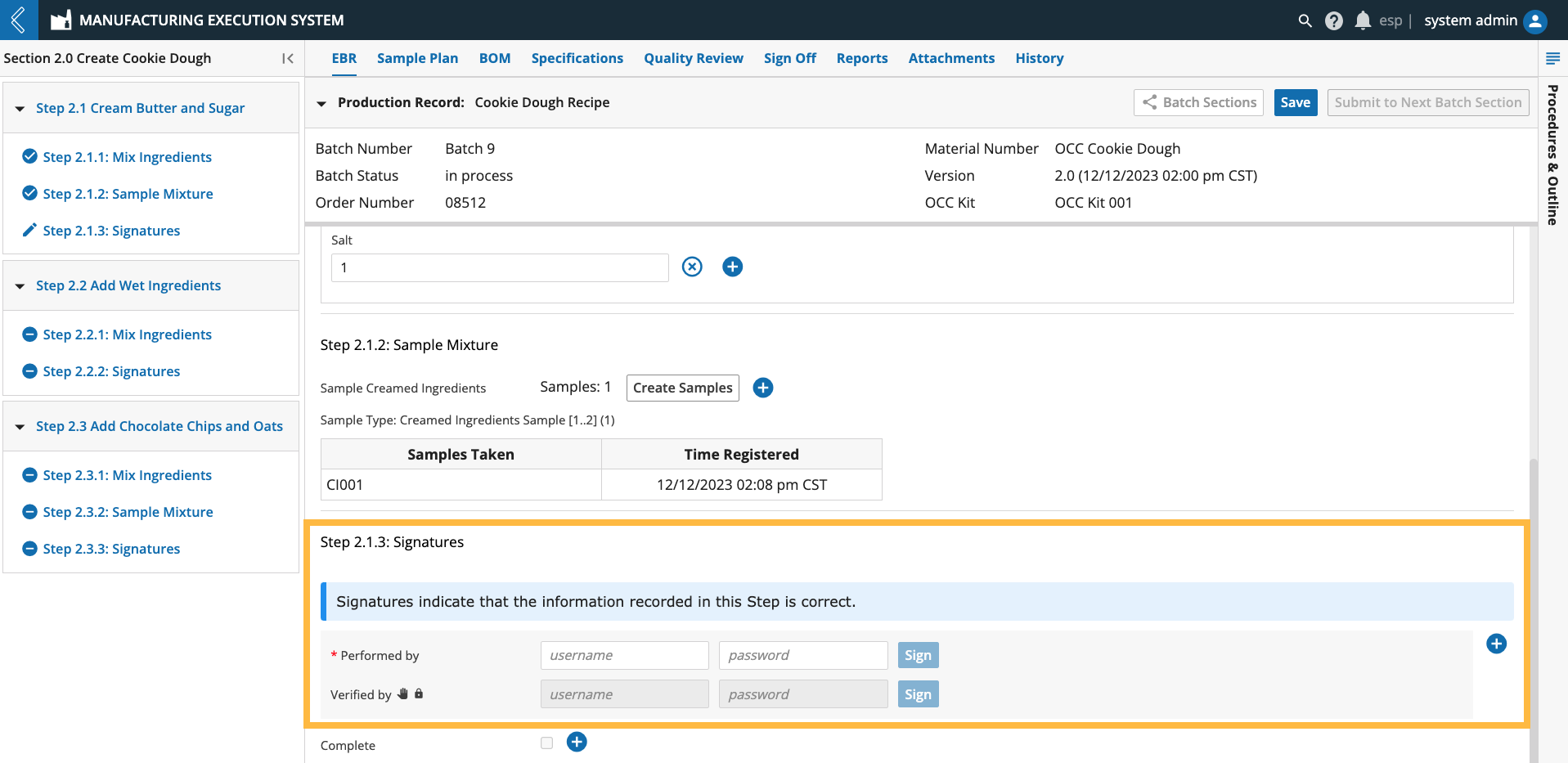This screenshot has width=1568, height=763.
Task: Click the lock icon beside Verified by
Action: 419,693
